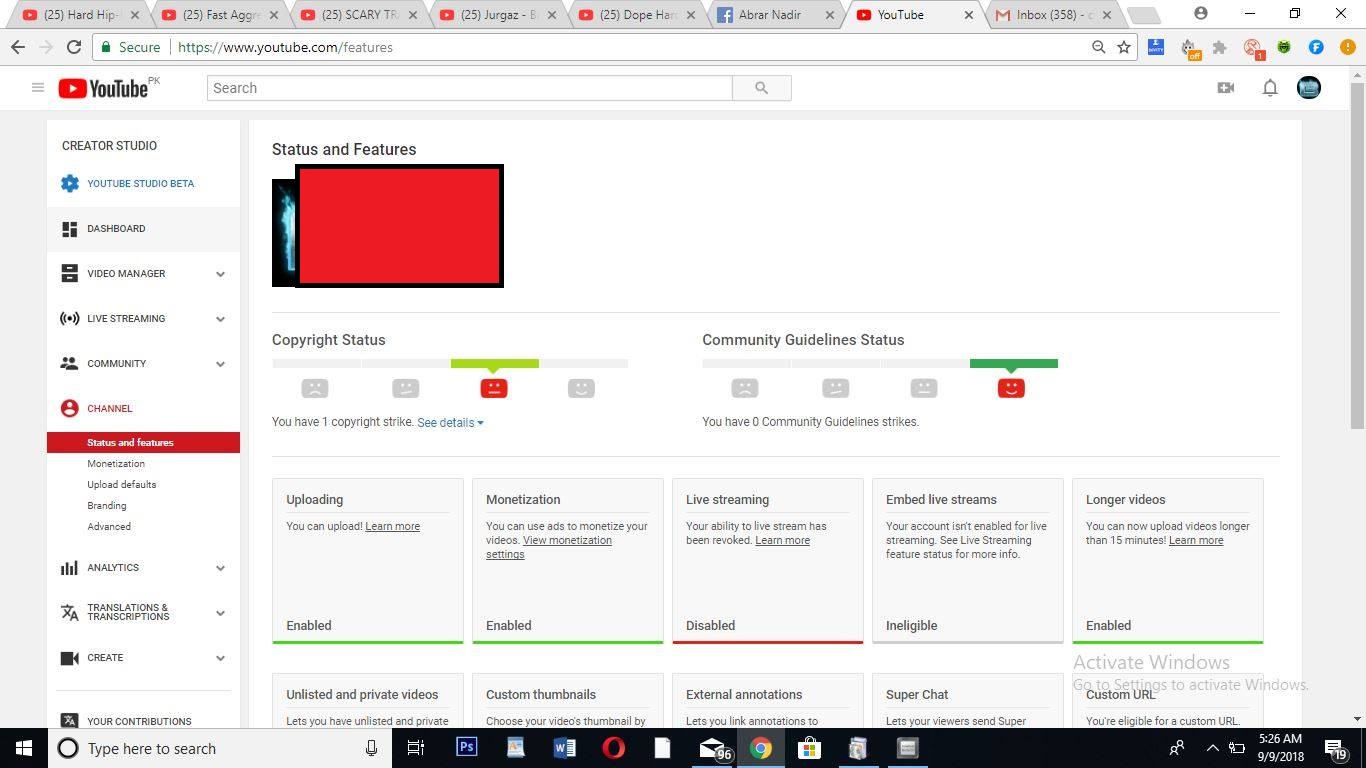
Task: Open the notifications bell
Action: click(1269, 88)
